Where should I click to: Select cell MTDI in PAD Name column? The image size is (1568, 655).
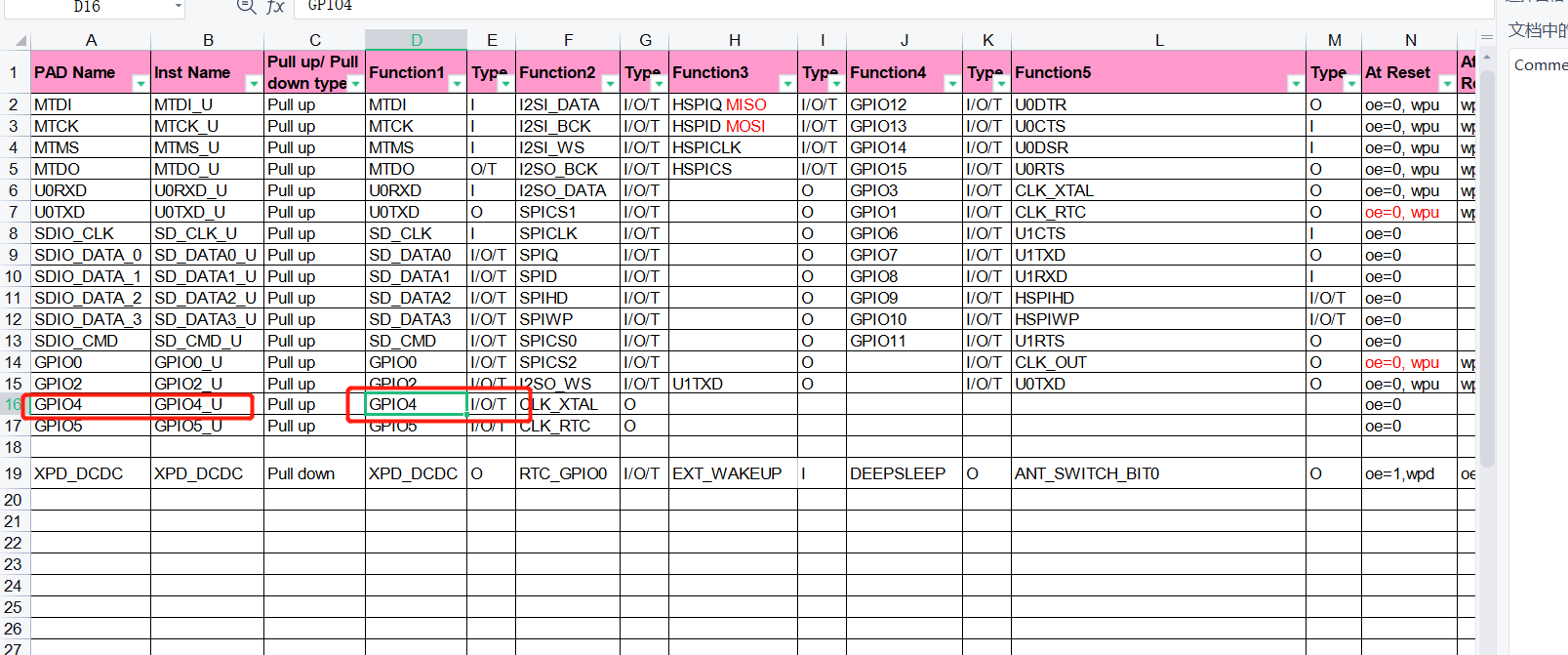[x=91, y=104]
